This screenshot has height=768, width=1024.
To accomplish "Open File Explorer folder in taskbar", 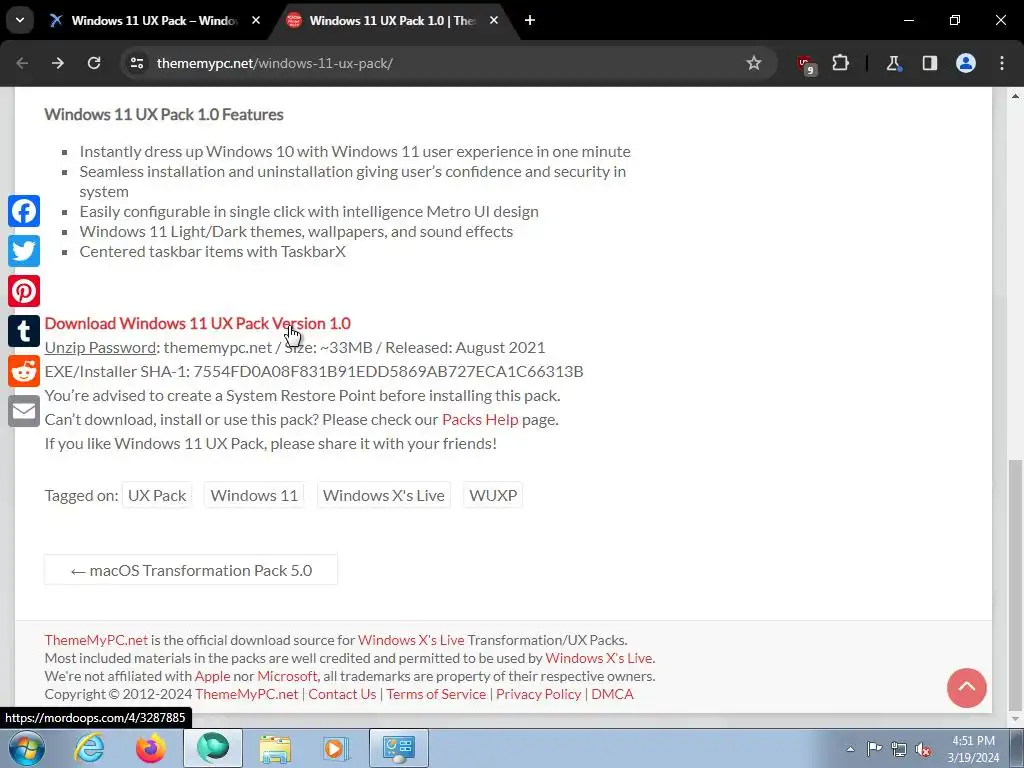I will 275,748.
